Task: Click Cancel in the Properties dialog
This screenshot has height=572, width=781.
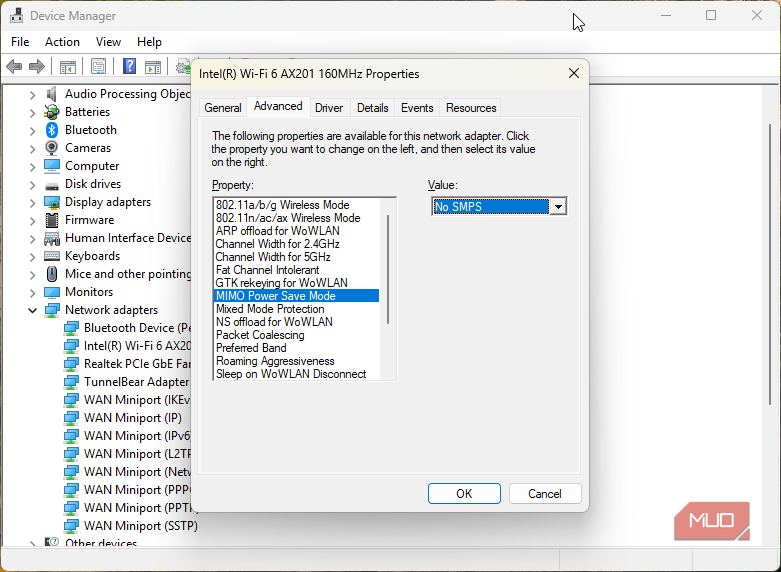Action: pos(545,494)
